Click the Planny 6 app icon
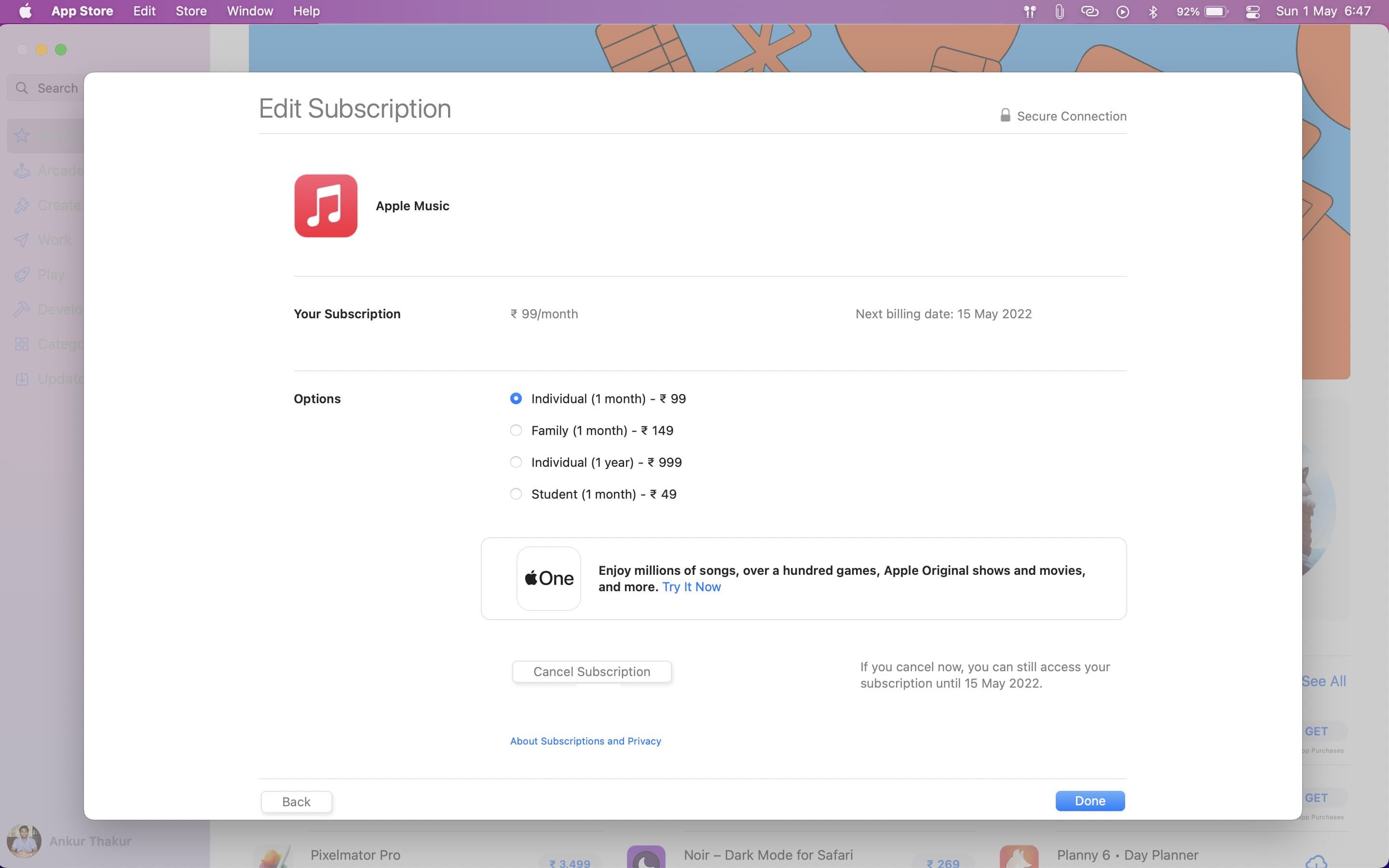 click(1019, 856)
